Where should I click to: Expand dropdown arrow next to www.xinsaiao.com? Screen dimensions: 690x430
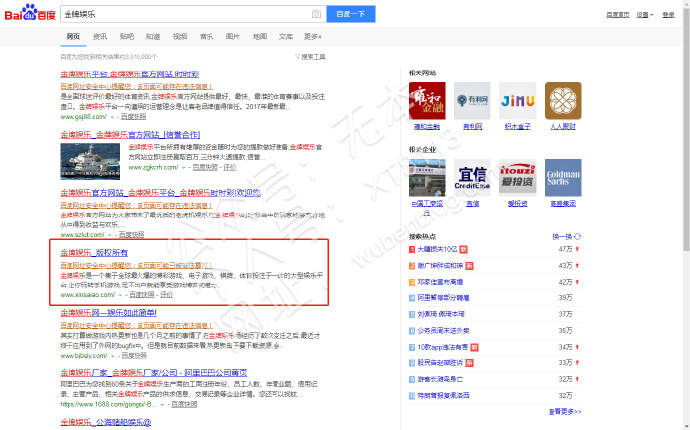[x=120, y=295]
